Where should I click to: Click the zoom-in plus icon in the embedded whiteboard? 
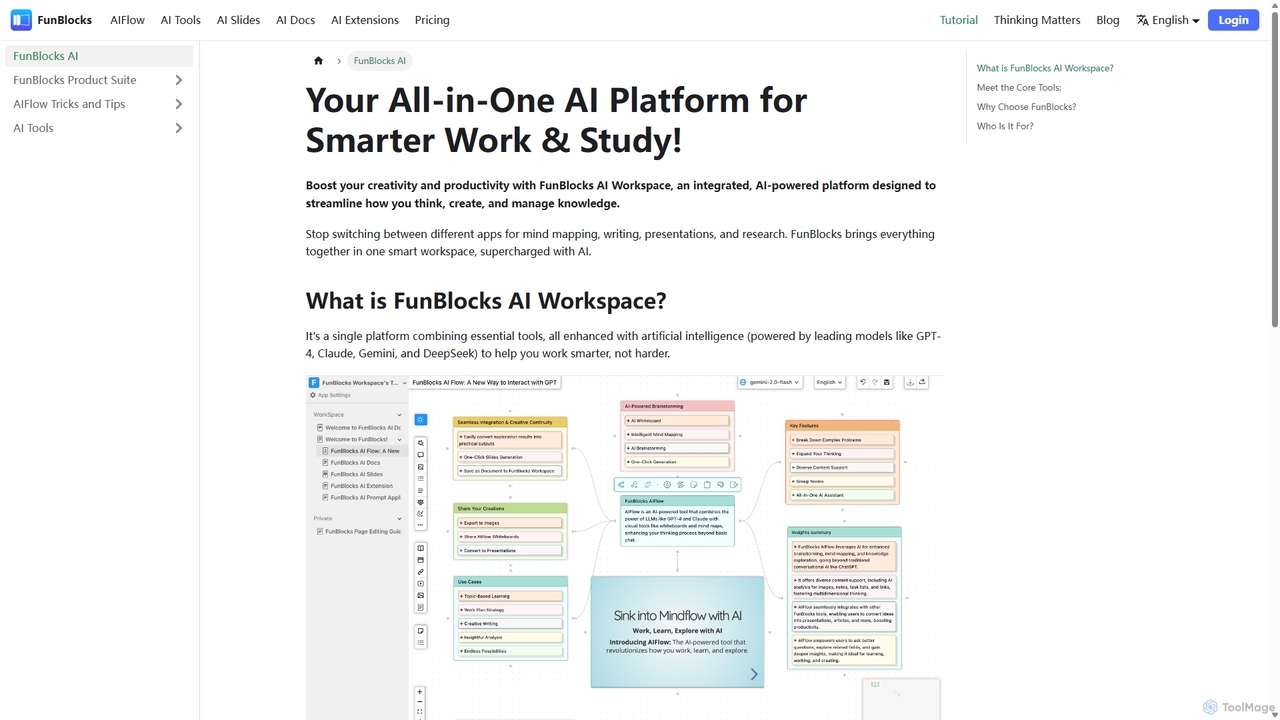(420, 692)
